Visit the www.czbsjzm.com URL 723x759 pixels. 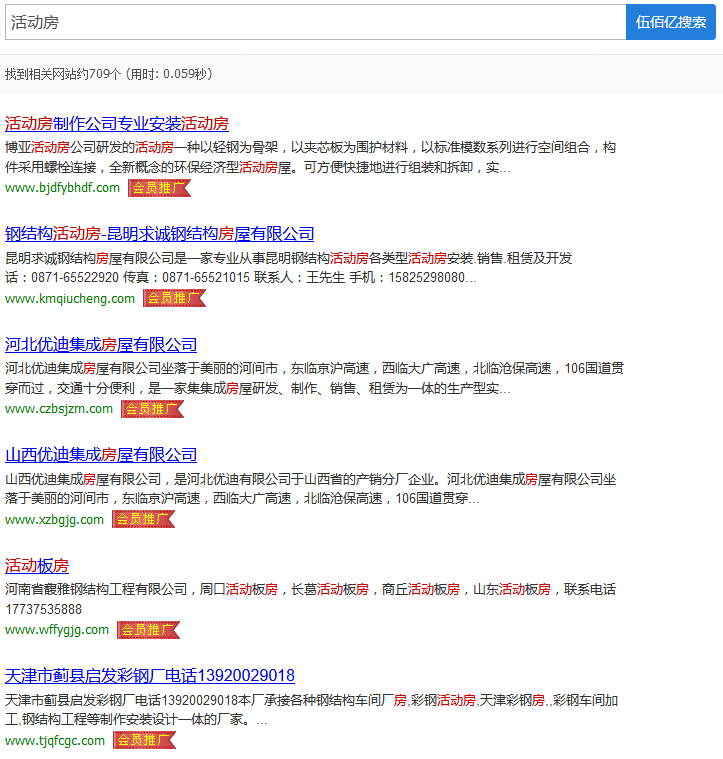pos(59,409)
